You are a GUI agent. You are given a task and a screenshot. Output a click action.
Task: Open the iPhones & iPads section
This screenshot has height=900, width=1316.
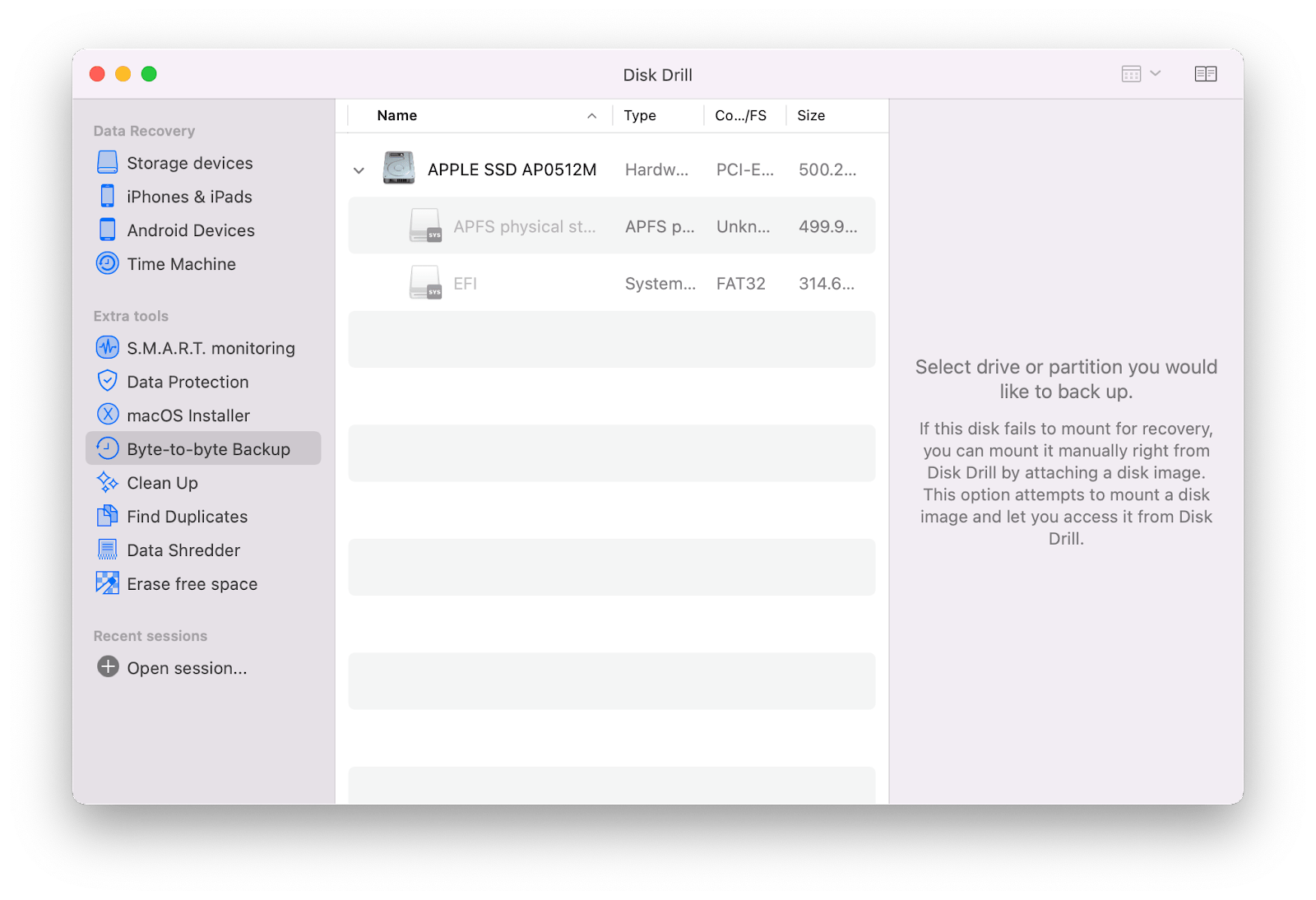tap(190, 196)
